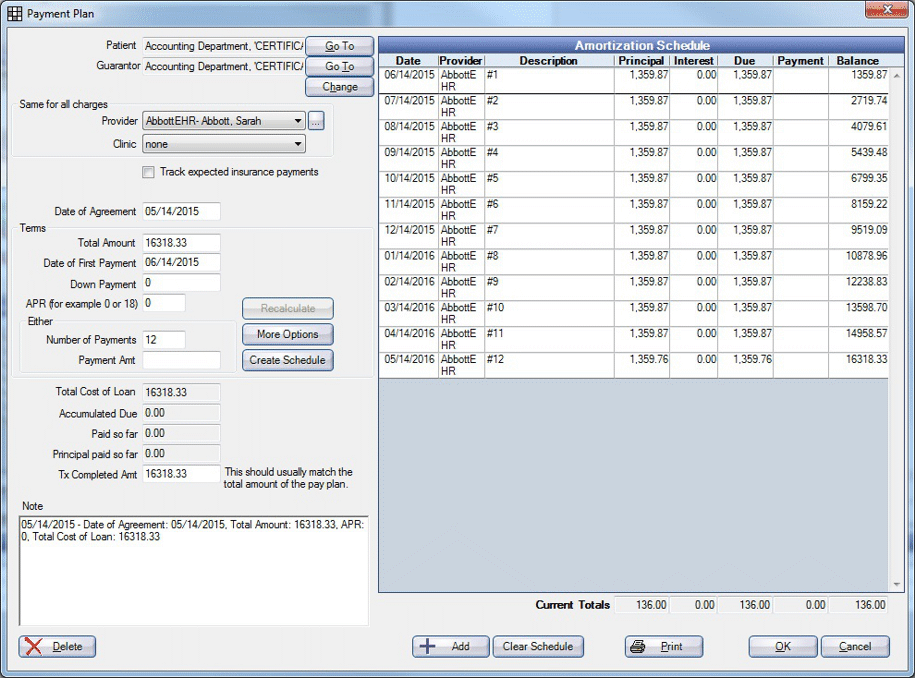Click Go To next to Patient
Image resolution: width=915 pixels, height=678 pixels.
pyautogui.click(x=339, y=46)
